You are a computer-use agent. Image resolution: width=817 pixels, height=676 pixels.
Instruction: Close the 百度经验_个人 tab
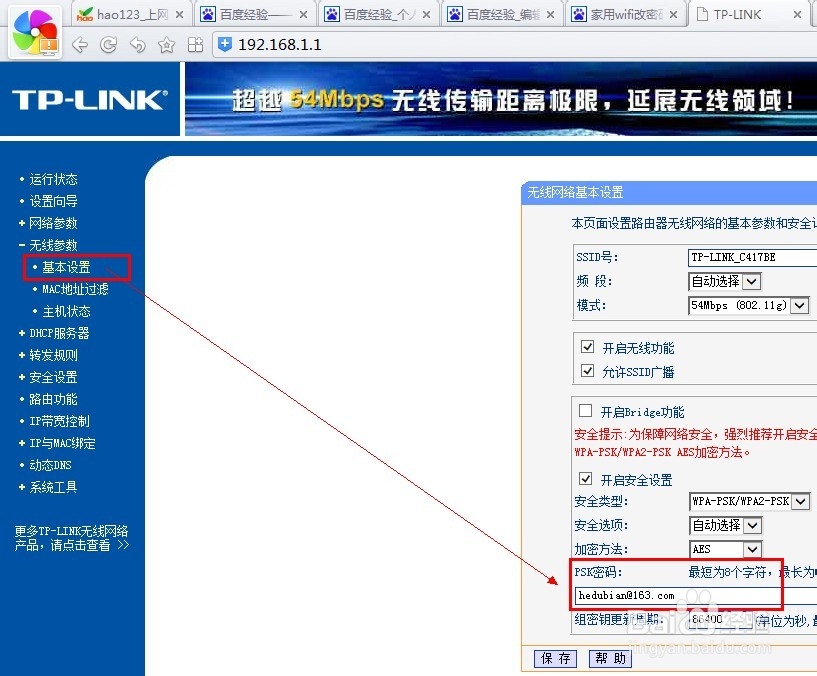[426, 15]
